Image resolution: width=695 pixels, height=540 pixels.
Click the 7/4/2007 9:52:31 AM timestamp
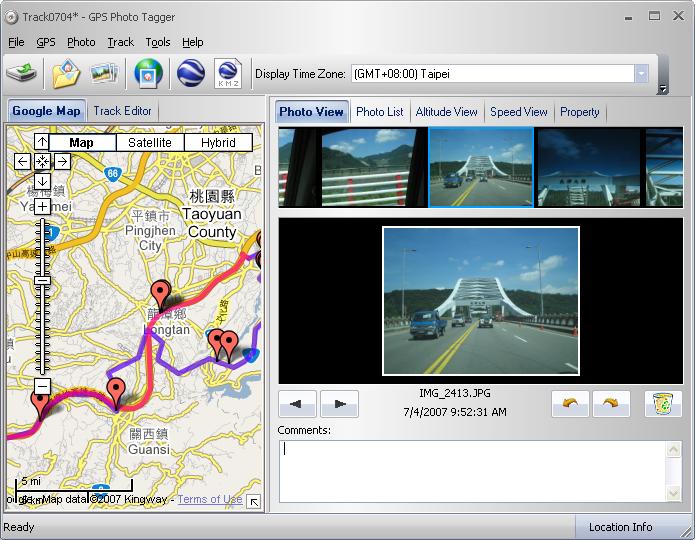coord(455,412)
